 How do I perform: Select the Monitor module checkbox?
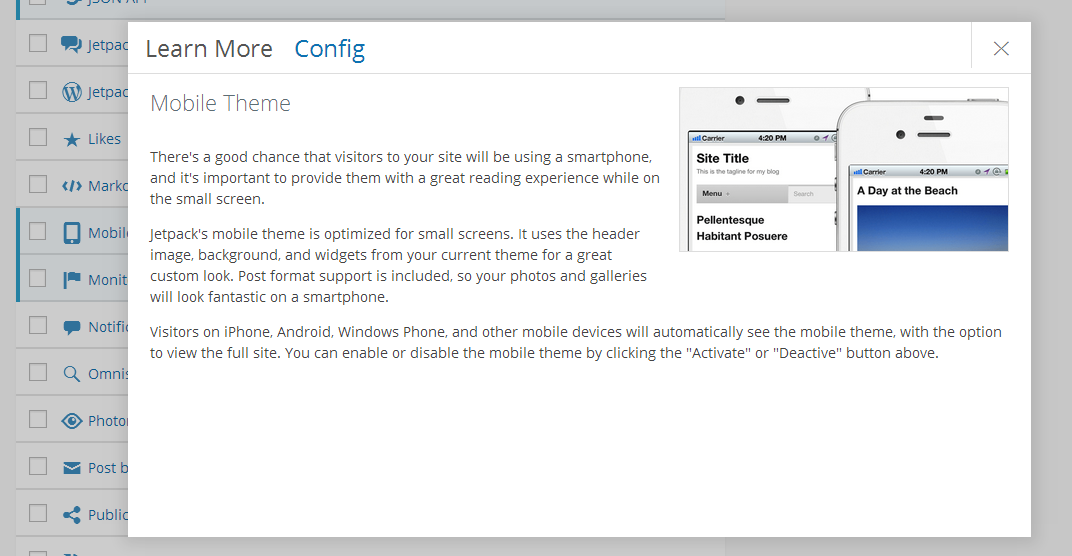point(38,278)
